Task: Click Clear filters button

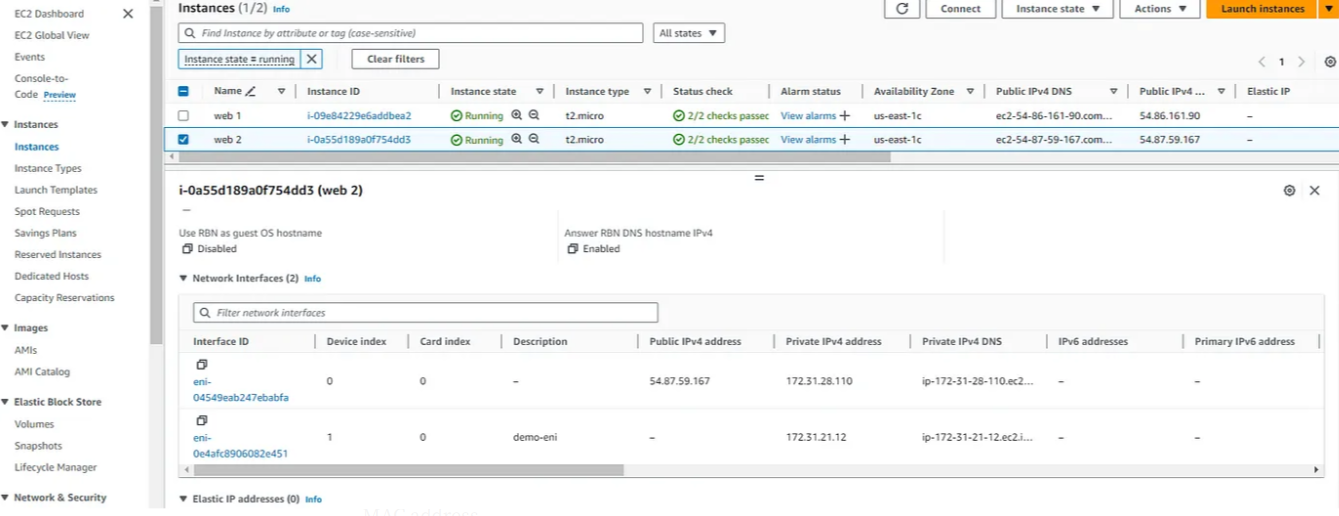Action: coord(395,59)
